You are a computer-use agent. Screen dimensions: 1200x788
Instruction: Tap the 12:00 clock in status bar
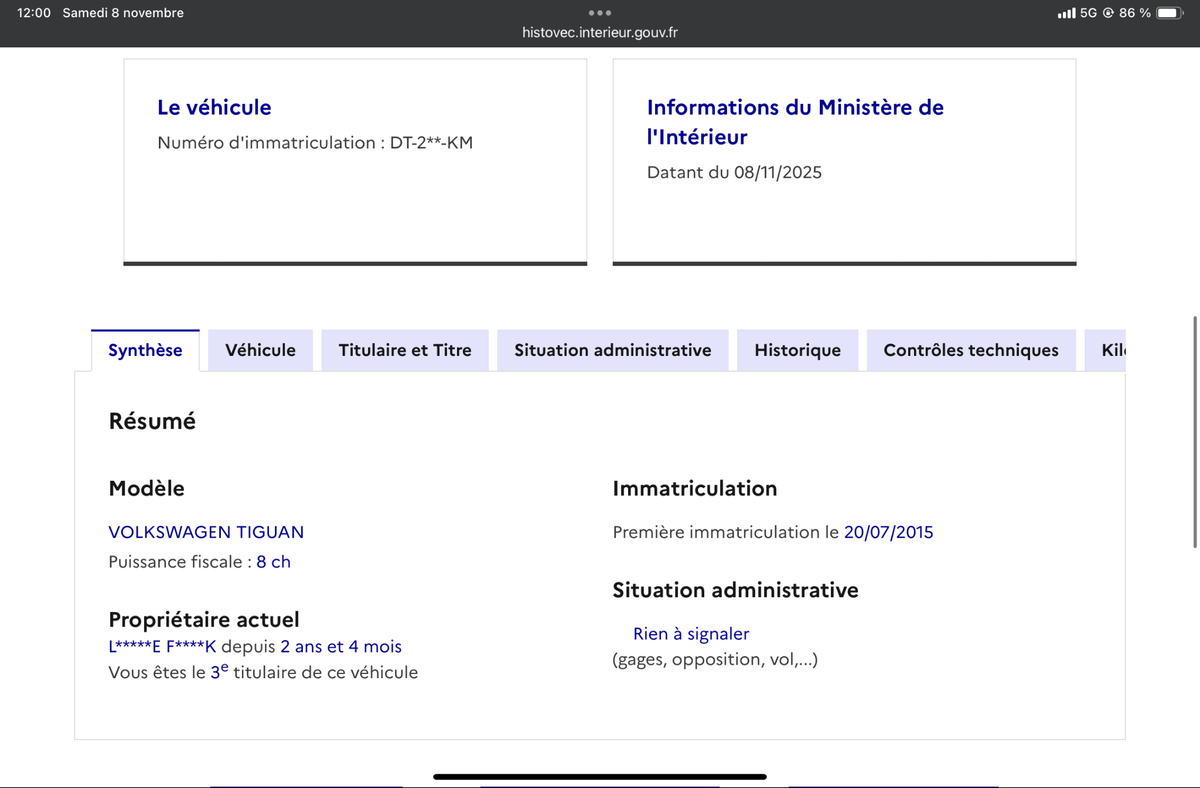point(34,13)
